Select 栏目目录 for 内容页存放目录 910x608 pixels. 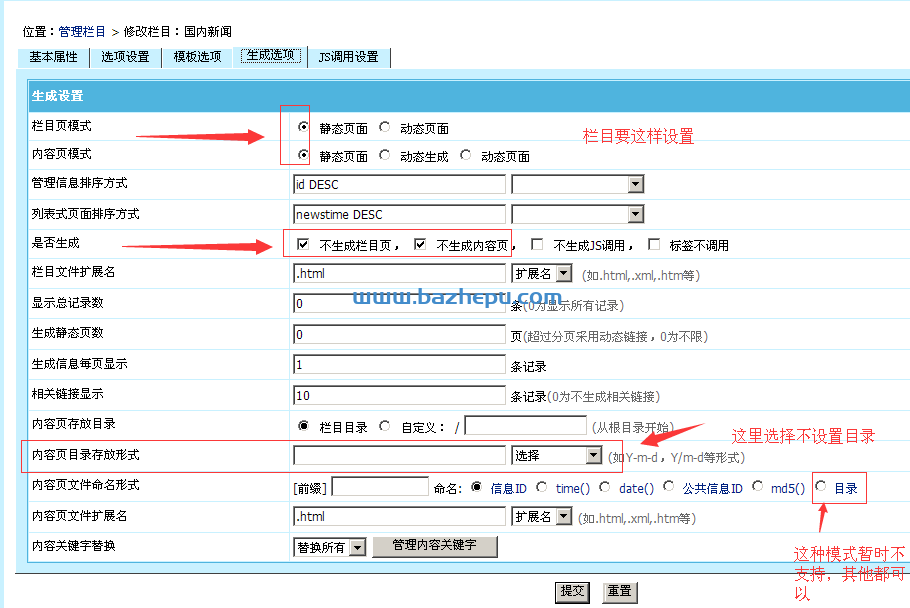tap(303, 426)
